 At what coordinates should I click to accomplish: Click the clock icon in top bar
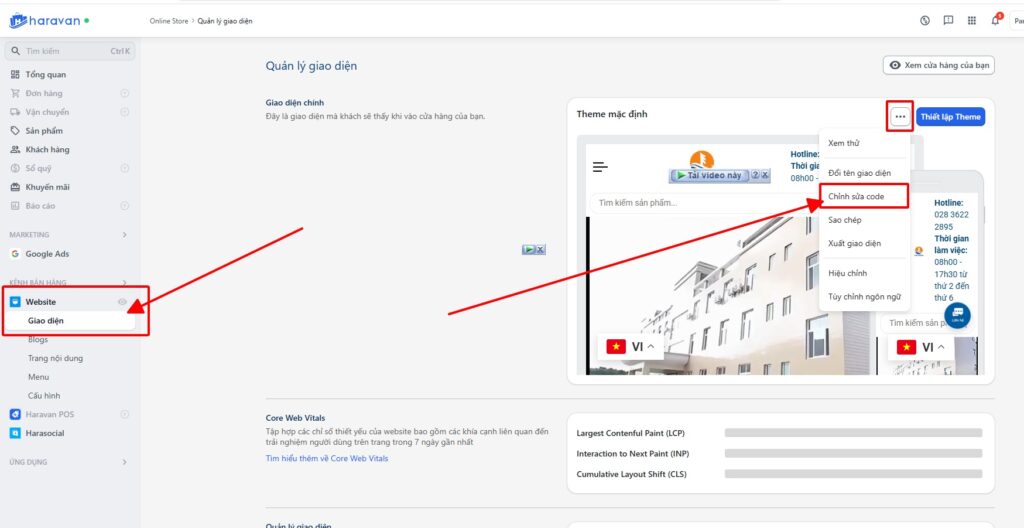[x=925, y=20]
